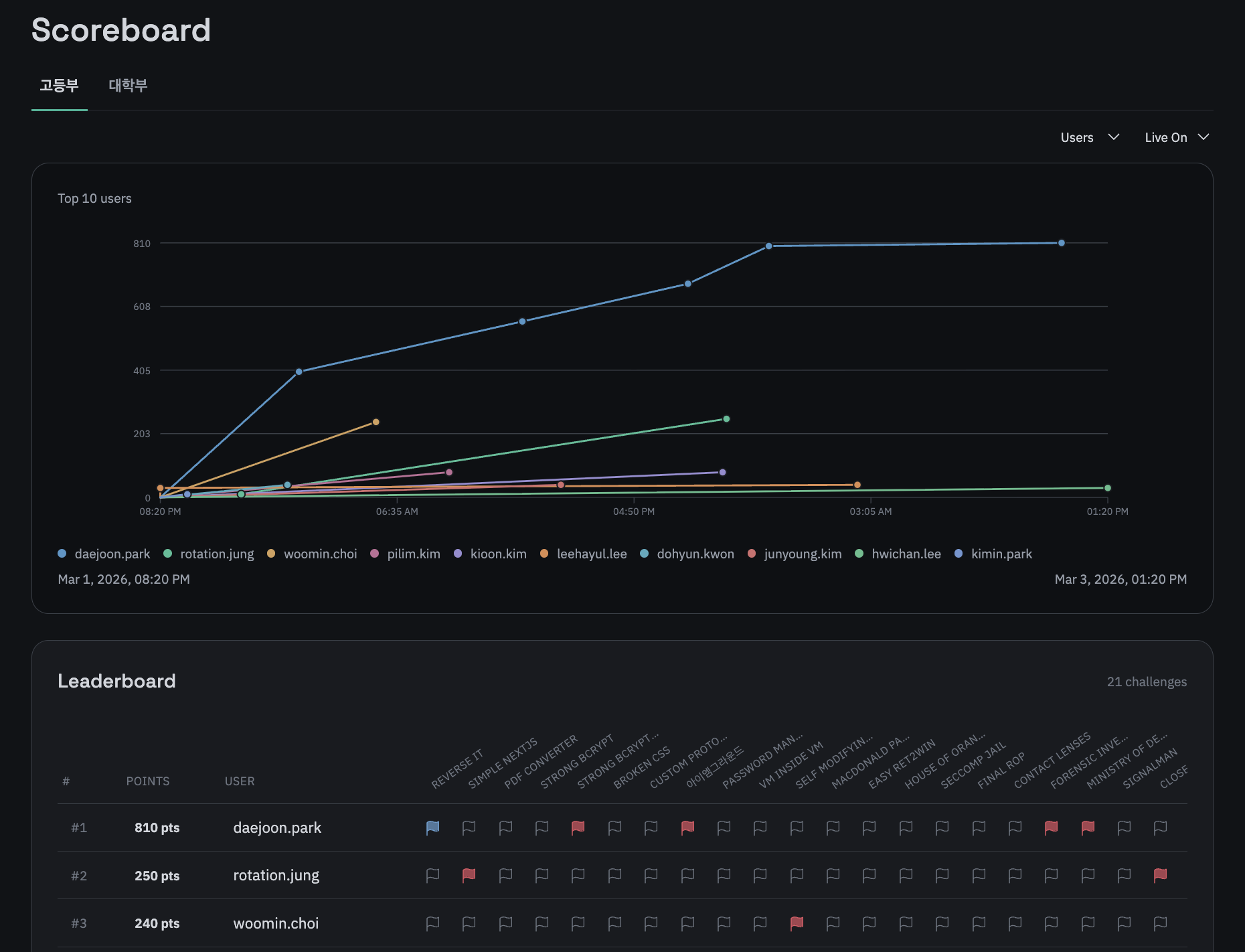This screenshot has height=952, width=1245.
Task: Click rotation.jung's red flag under CLOSE column
Action: [1160, 875]
